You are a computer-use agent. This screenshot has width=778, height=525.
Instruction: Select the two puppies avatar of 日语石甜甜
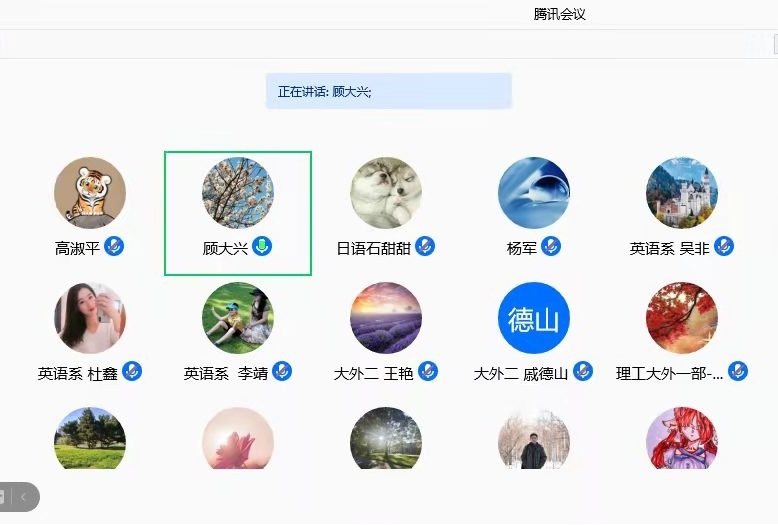point(386,193)
